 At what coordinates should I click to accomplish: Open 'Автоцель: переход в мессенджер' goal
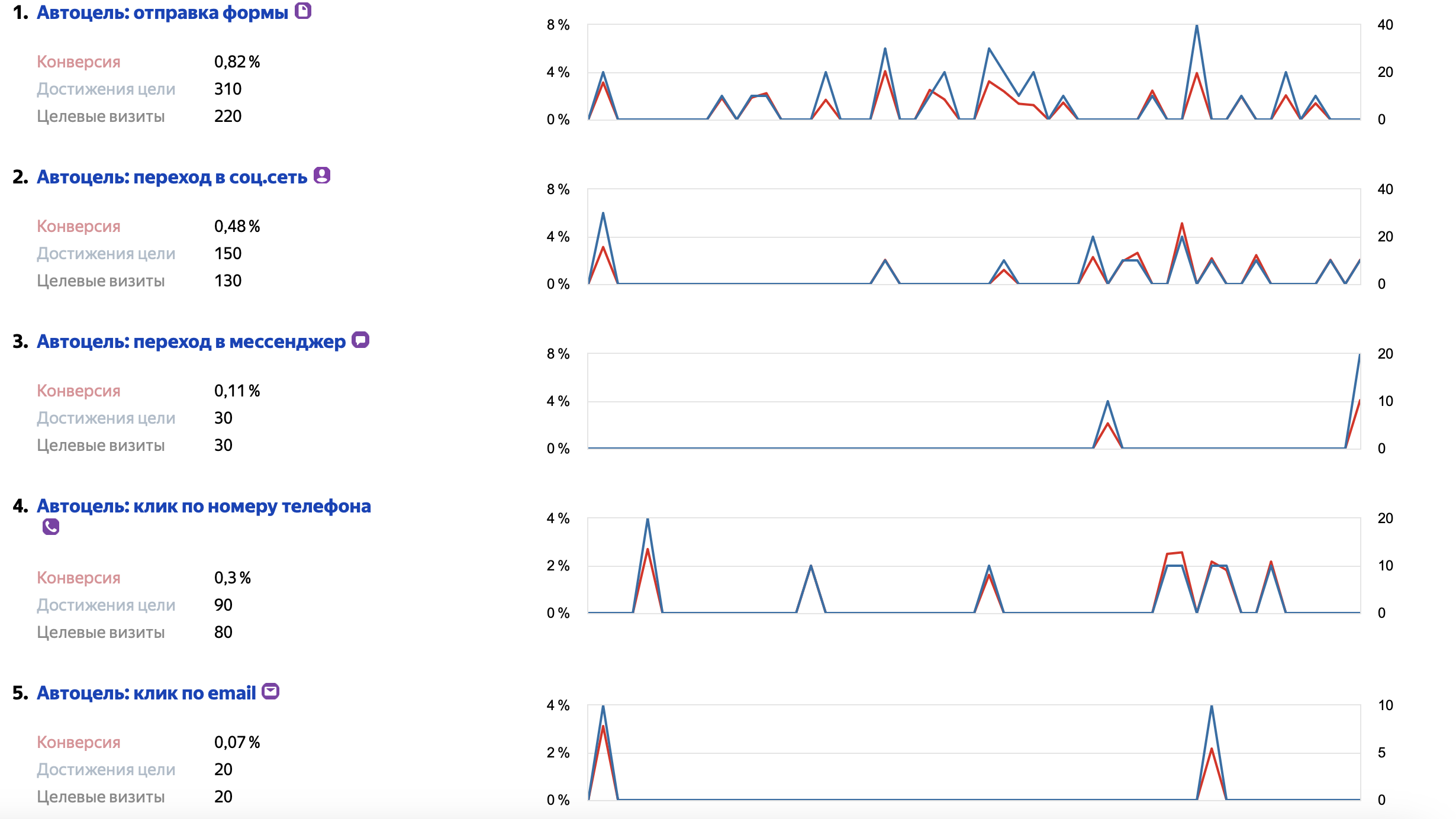191,342
